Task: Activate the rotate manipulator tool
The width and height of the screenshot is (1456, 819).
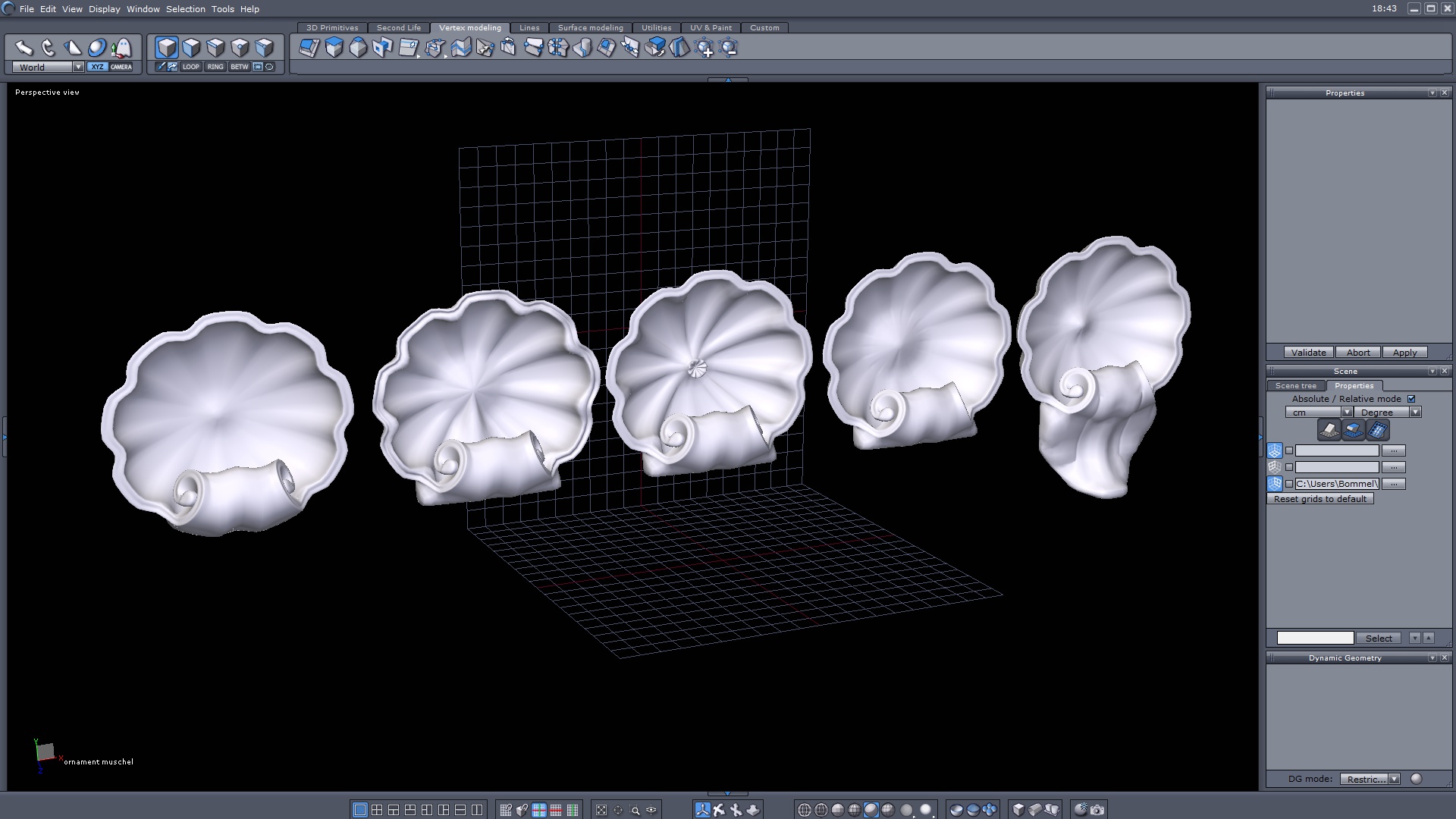Action: (49, 49)
